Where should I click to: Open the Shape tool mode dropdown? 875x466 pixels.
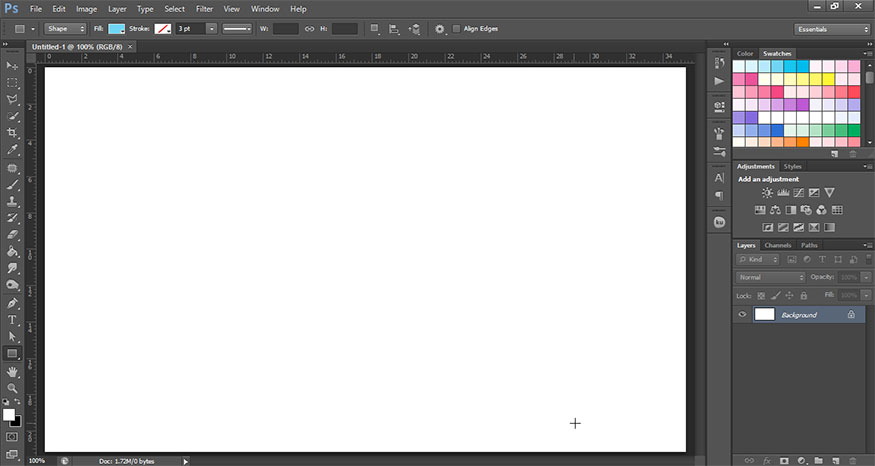66,29
